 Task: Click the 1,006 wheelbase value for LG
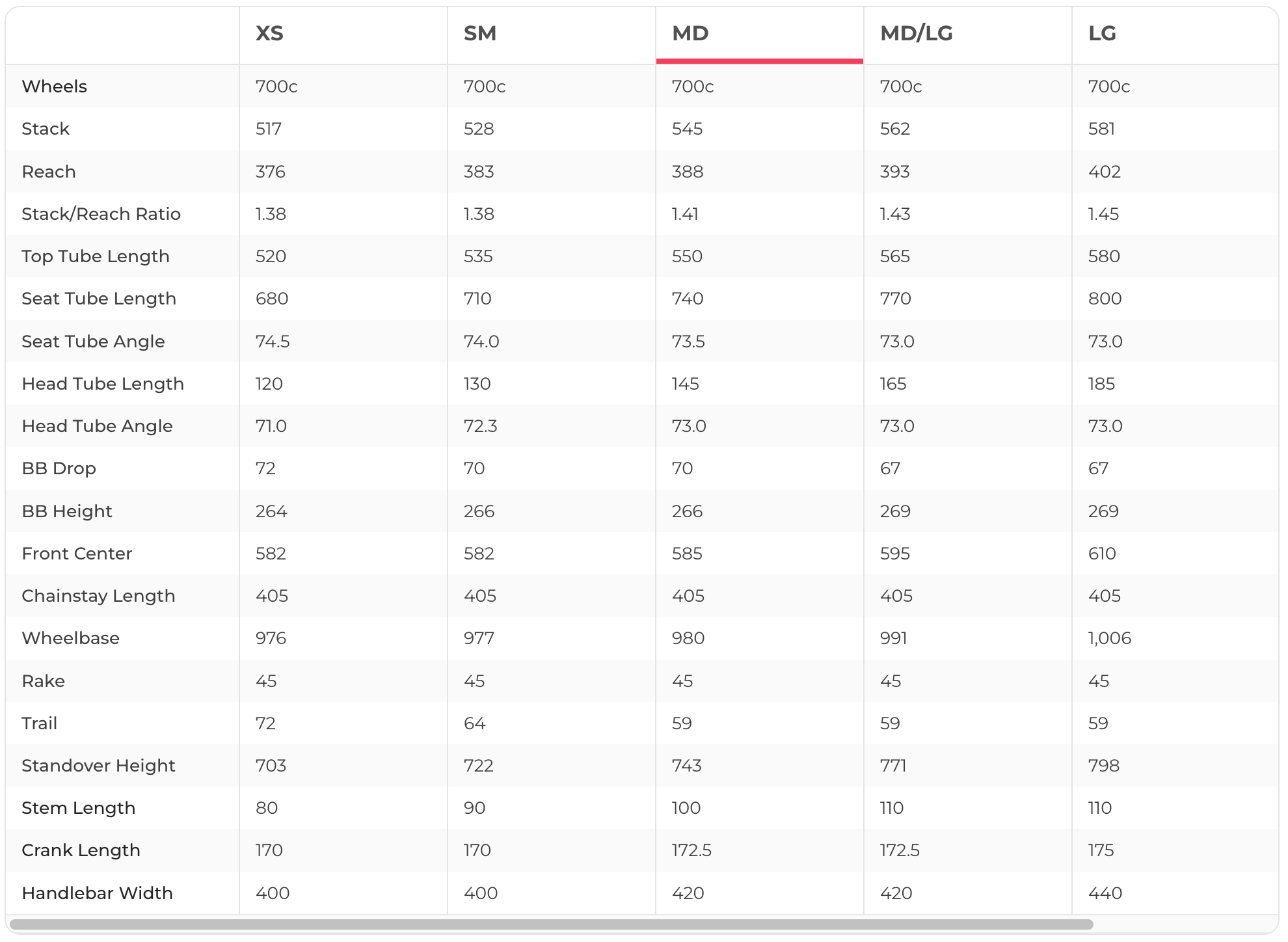(1109, 638)
